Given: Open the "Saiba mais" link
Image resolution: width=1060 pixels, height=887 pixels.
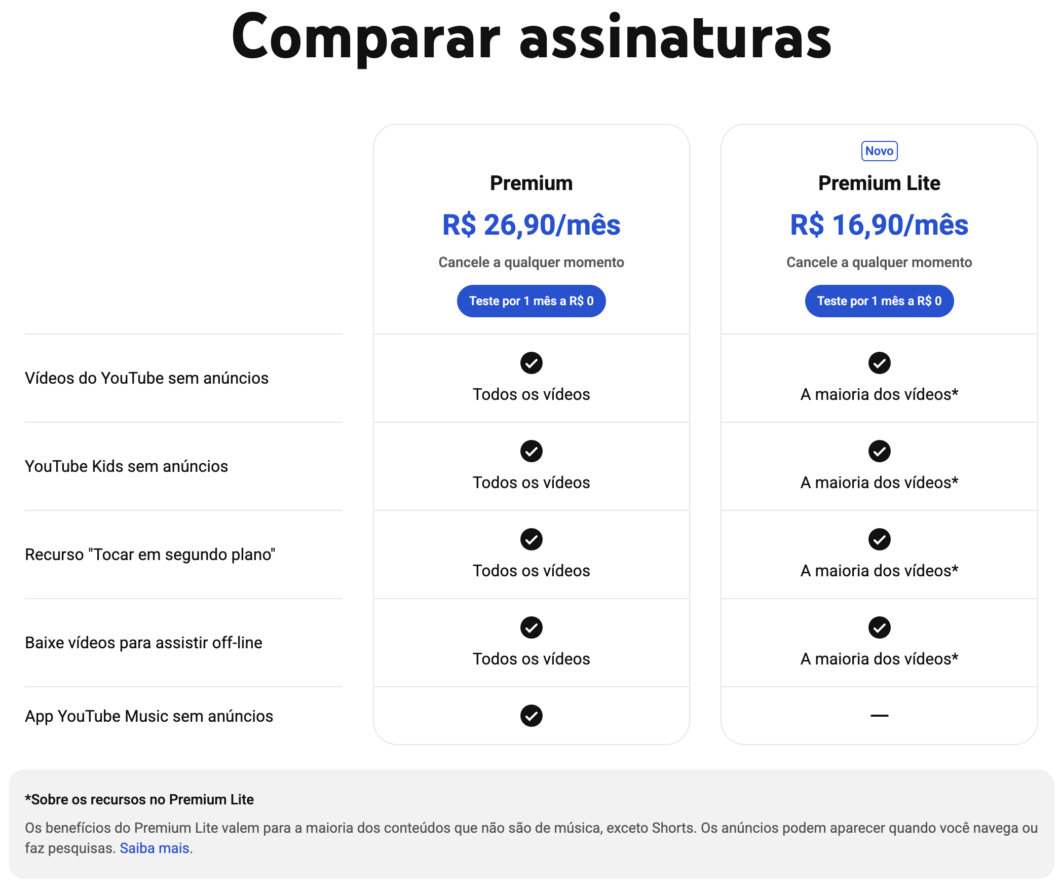Looking at the screenshot, I should (155, 846).
